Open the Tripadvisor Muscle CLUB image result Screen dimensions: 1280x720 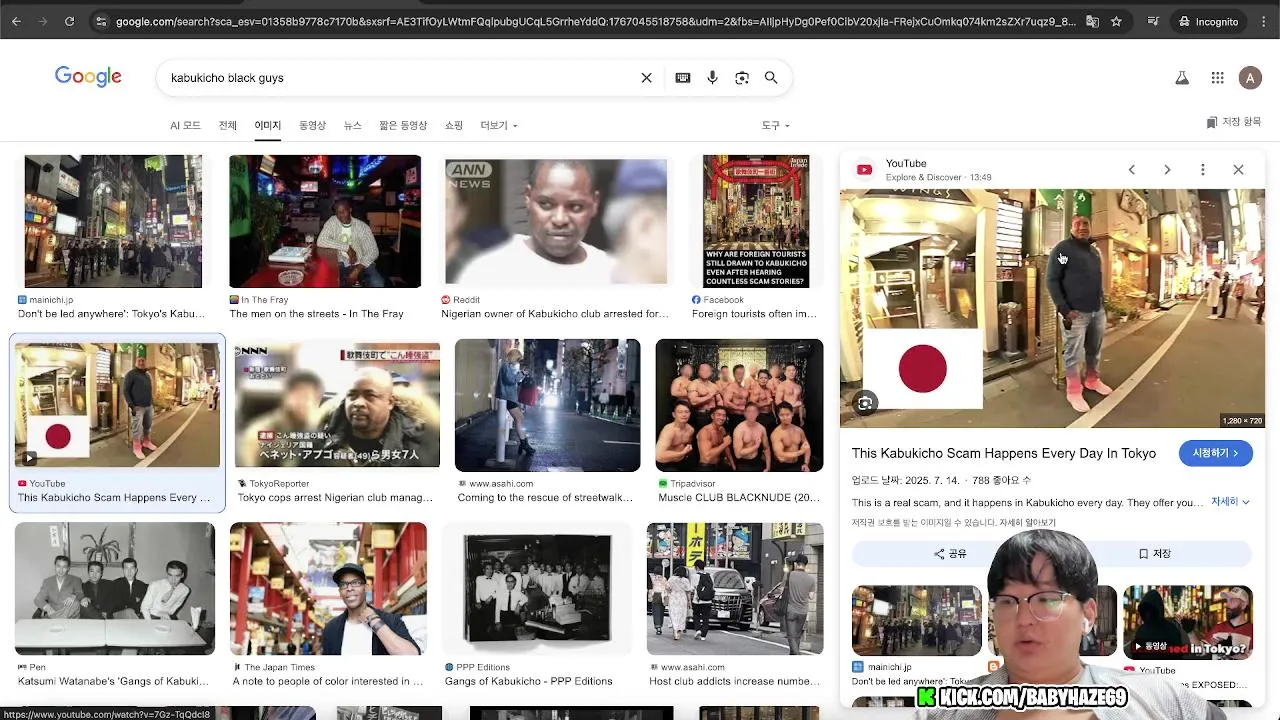click(x=739, y=405)
